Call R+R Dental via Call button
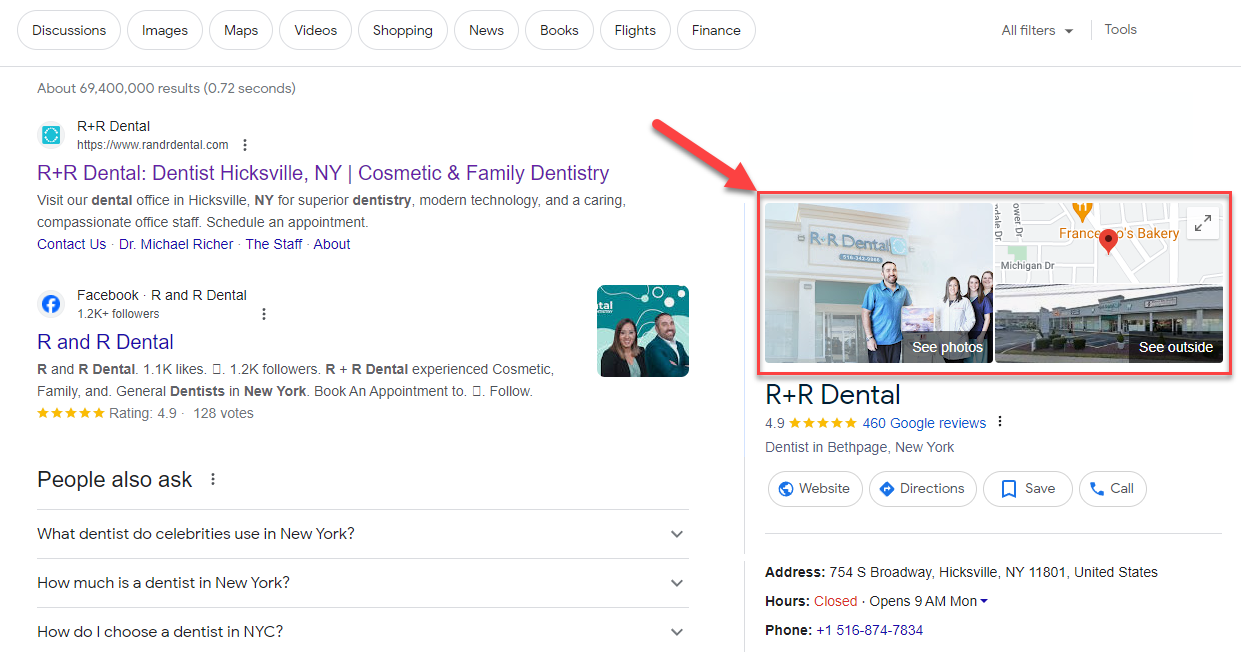Image resolution: width=1241 pixels, height=652 pixels. coord(1112,489)
